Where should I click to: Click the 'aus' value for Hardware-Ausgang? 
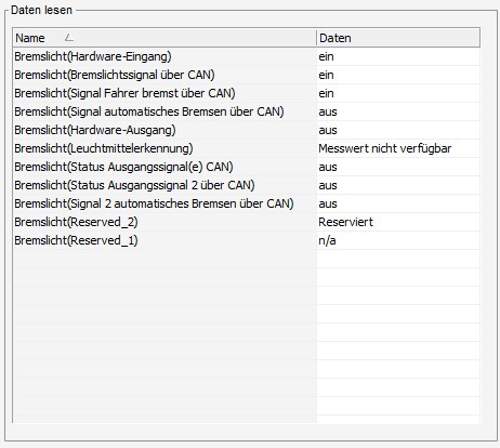coord(328,130)
